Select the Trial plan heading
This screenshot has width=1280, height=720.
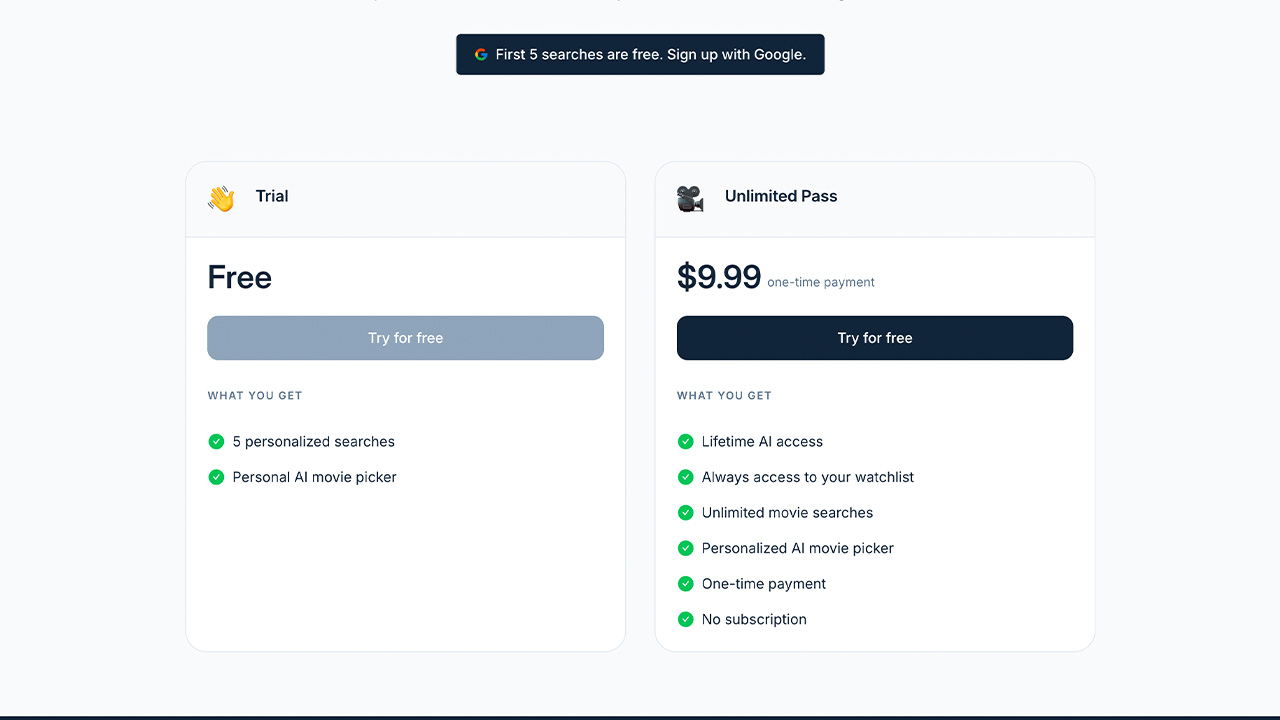tap(272, 196)
